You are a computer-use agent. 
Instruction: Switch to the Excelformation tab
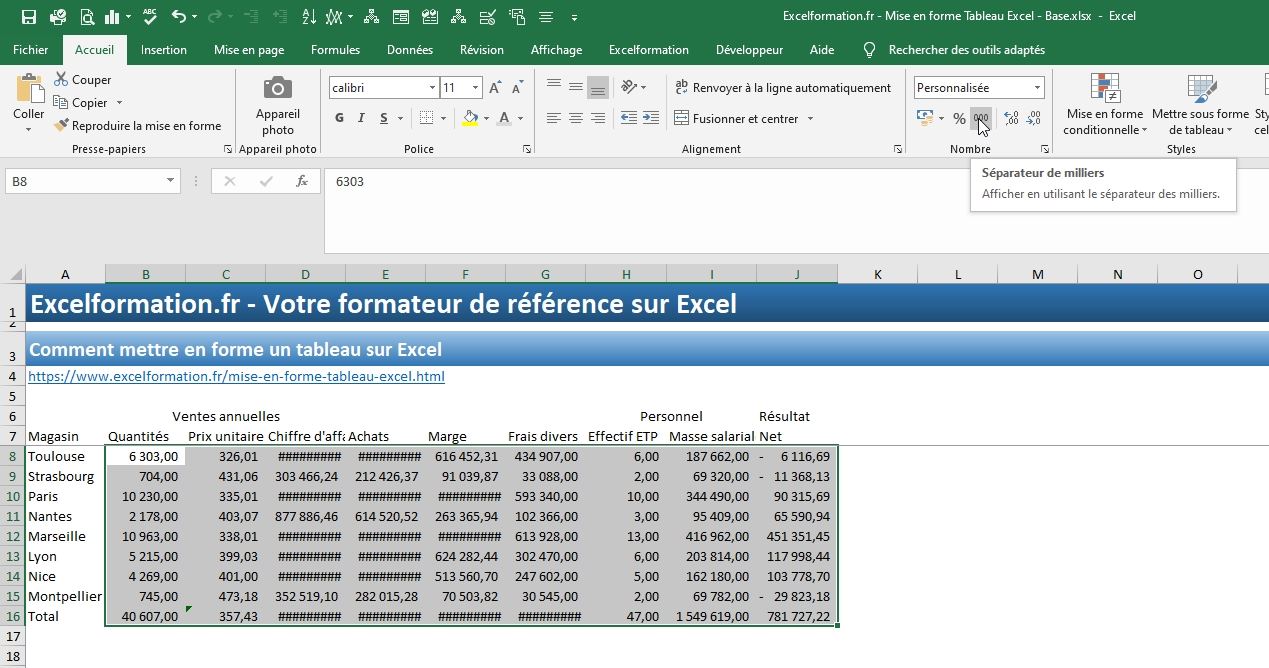coord(648,50)
